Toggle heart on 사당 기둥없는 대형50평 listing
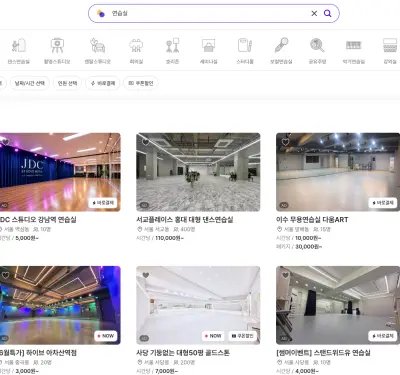This screenshot has width=400, height=375. 146,275
